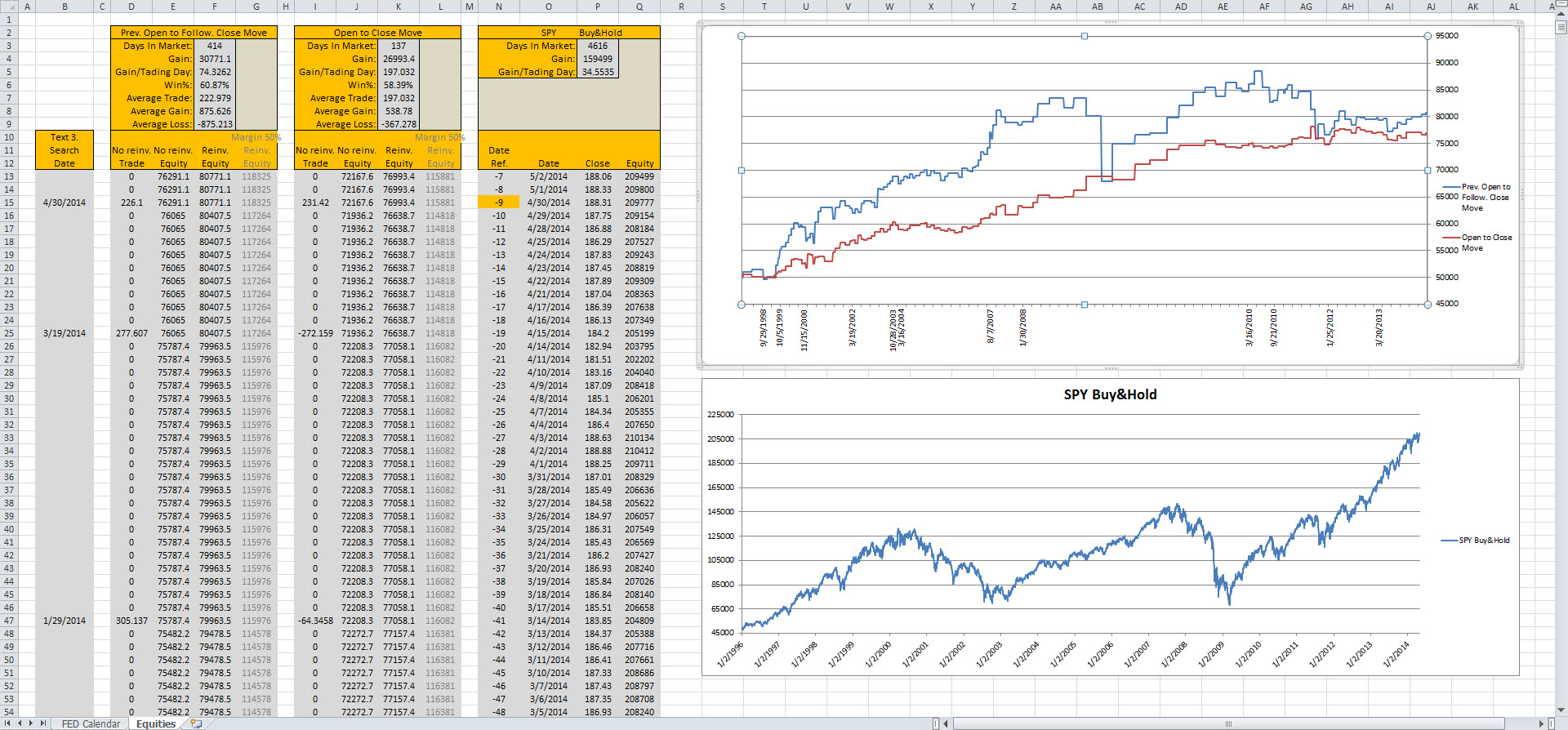The image size is (1568, 730).
Task: Select the row 15 header
Action: [9, 203]
